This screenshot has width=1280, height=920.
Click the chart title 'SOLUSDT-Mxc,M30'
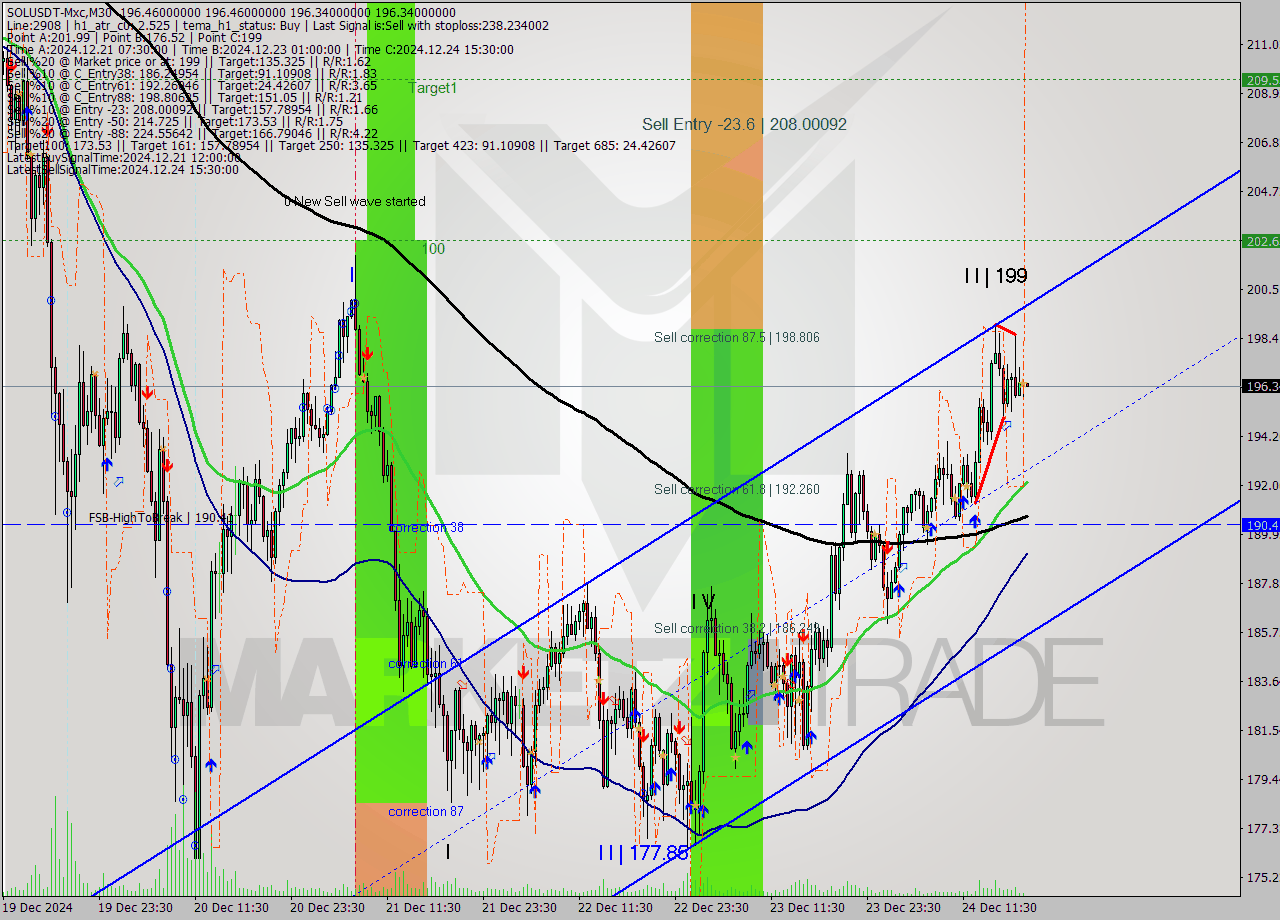(x=58, y=13)
